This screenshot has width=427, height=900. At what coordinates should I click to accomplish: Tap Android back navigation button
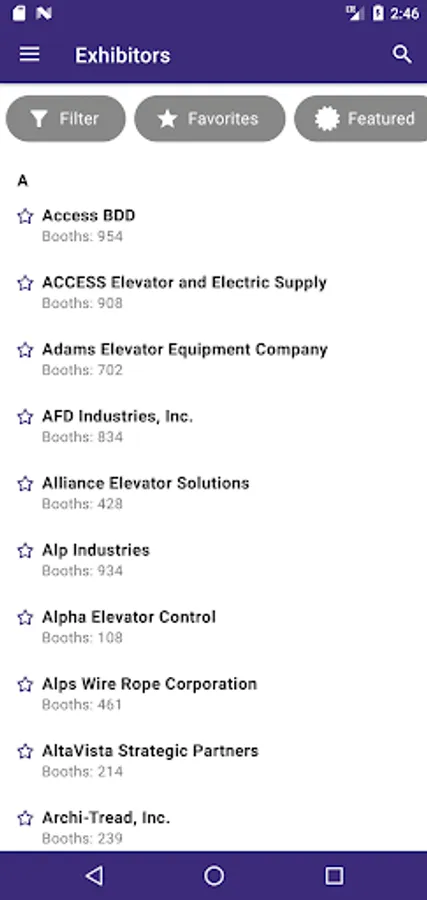pos(94,876)
